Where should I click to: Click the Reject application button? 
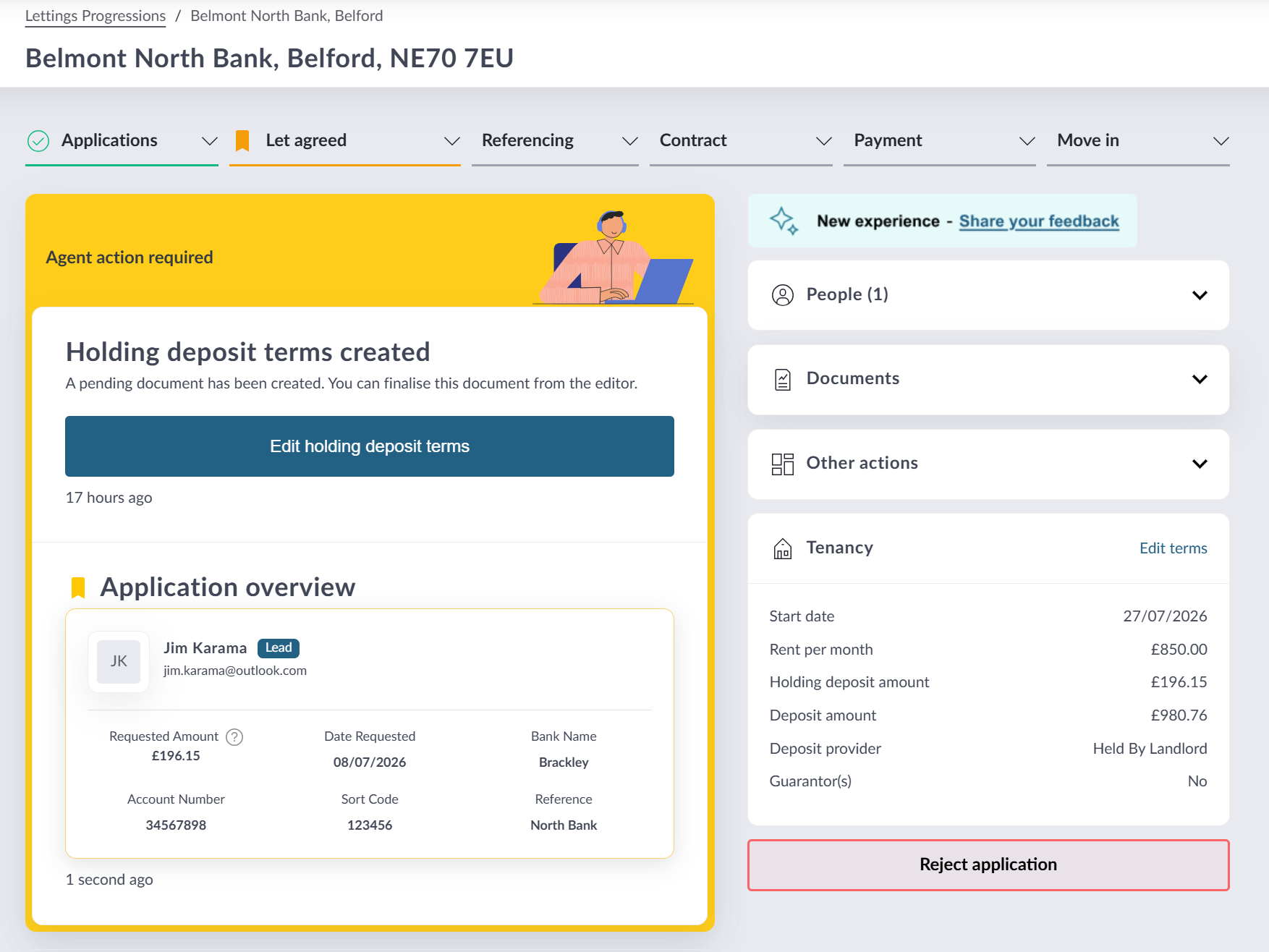[988, 864]
